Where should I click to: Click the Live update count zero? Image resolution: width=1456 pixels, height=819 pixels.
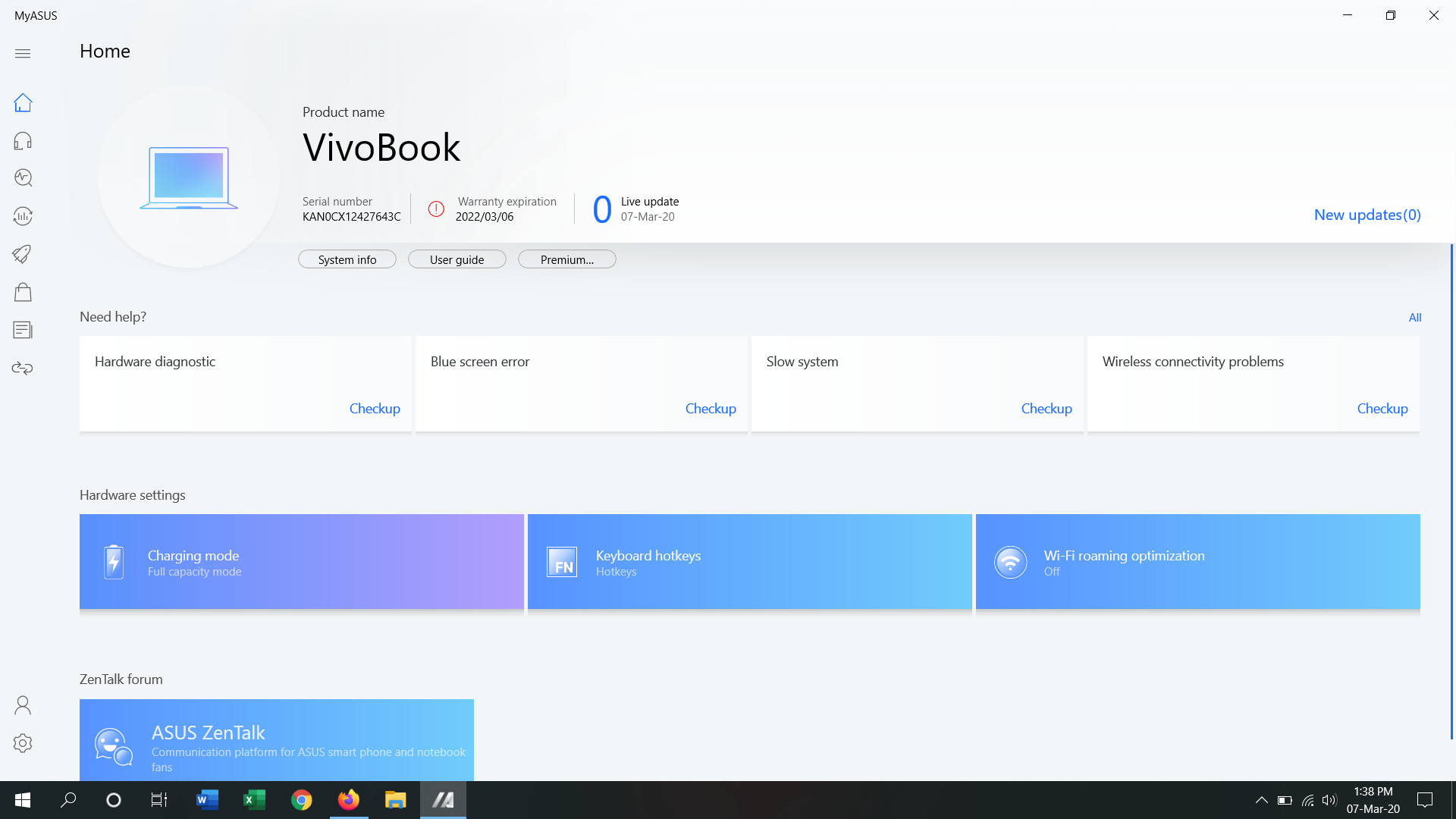[x=602, y=209]
